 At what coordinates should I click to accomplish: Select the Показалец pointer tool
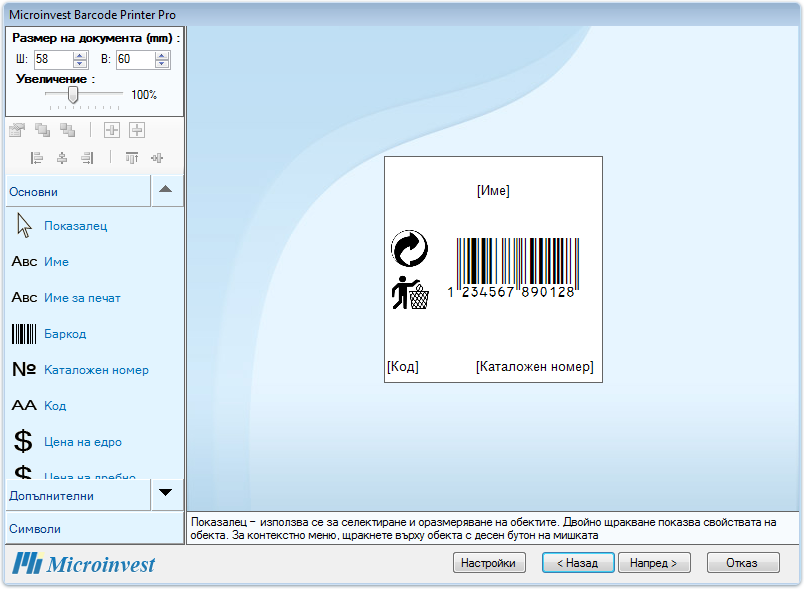point(24,226)
